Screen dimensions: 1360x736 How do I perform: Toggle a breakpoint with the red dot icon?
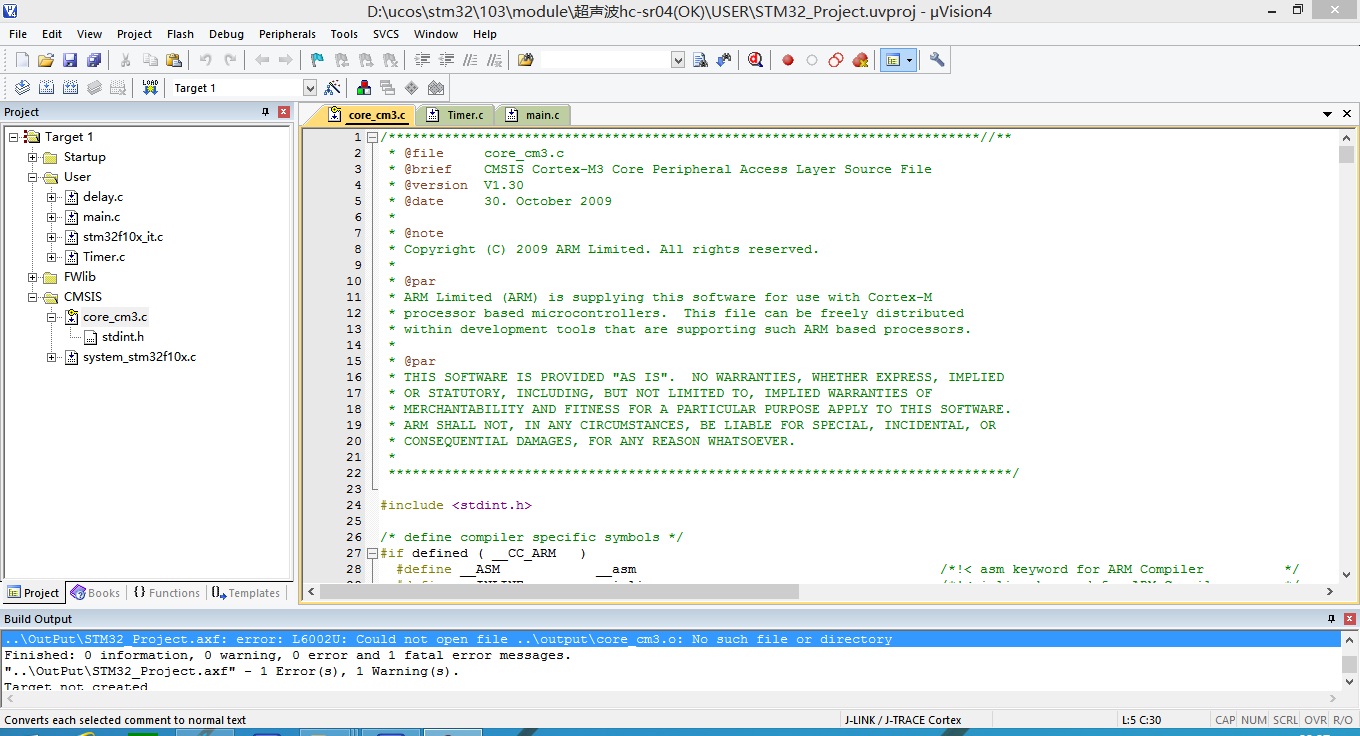788,60
